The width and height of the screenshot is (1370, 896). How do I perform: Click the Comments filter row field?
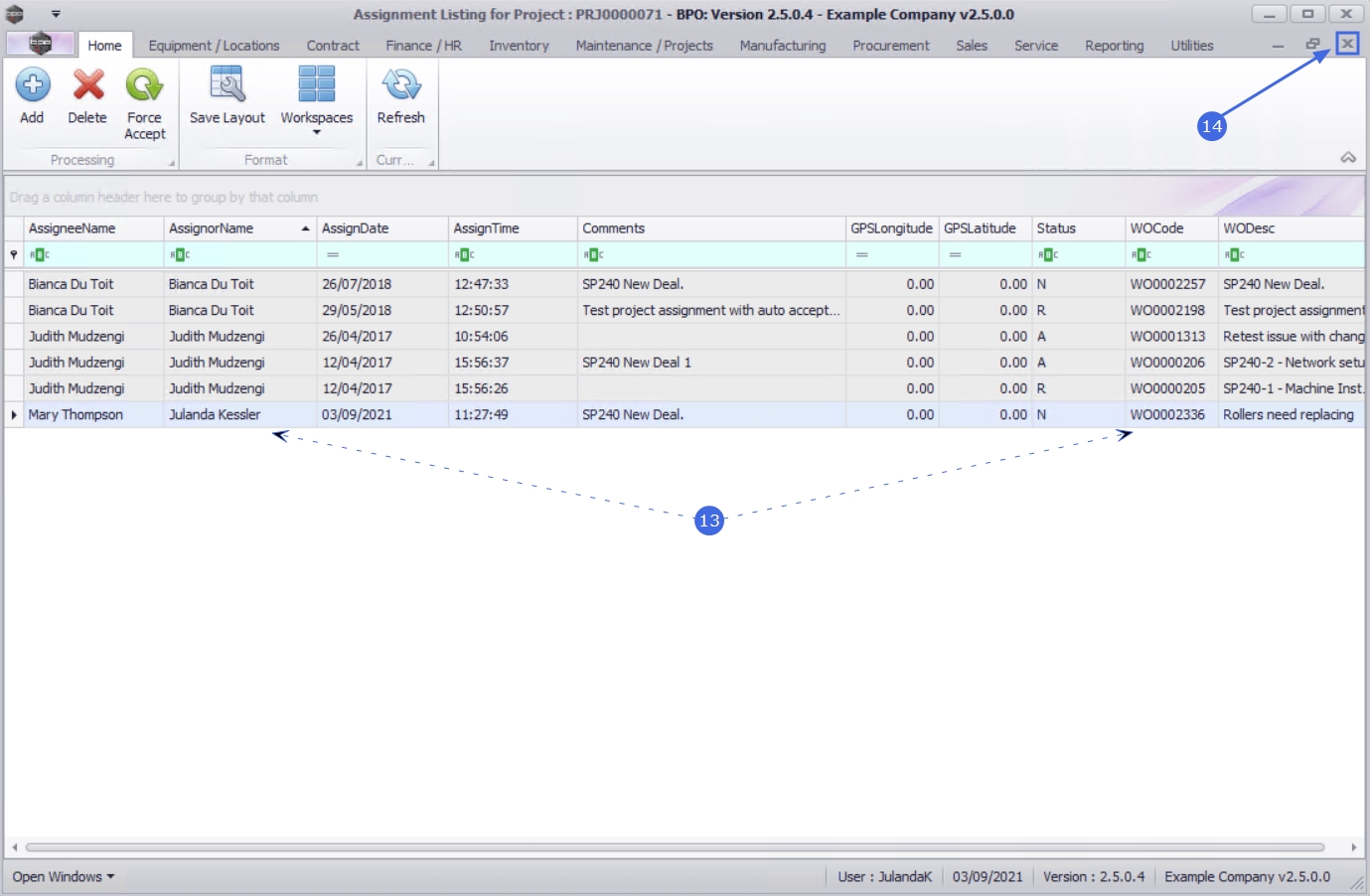click(711, 255)
